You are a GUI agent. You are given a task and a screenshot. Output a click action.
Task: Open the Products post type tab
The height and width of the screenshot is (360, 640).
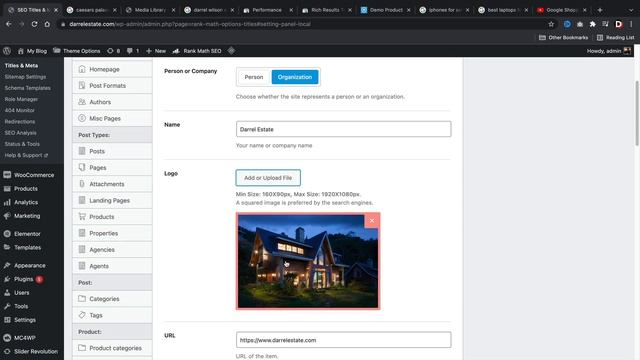point(112,217)
